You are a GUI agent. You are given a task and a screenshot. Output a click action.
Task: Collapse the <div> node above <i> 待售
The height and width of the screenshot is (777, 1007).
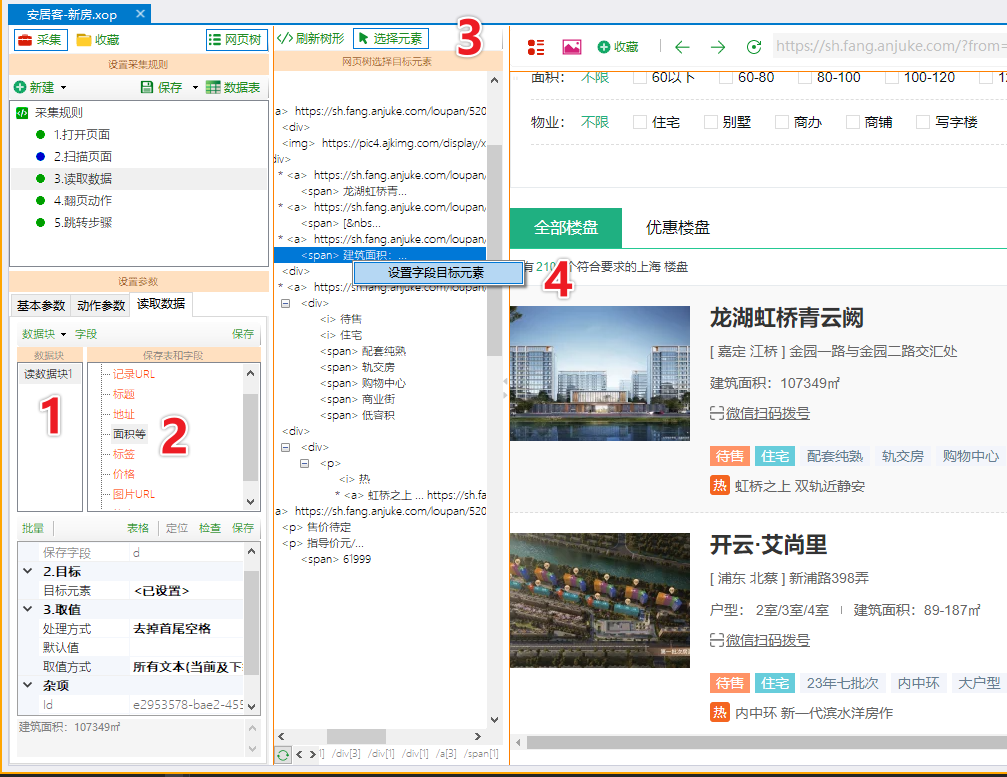(286, 303)
